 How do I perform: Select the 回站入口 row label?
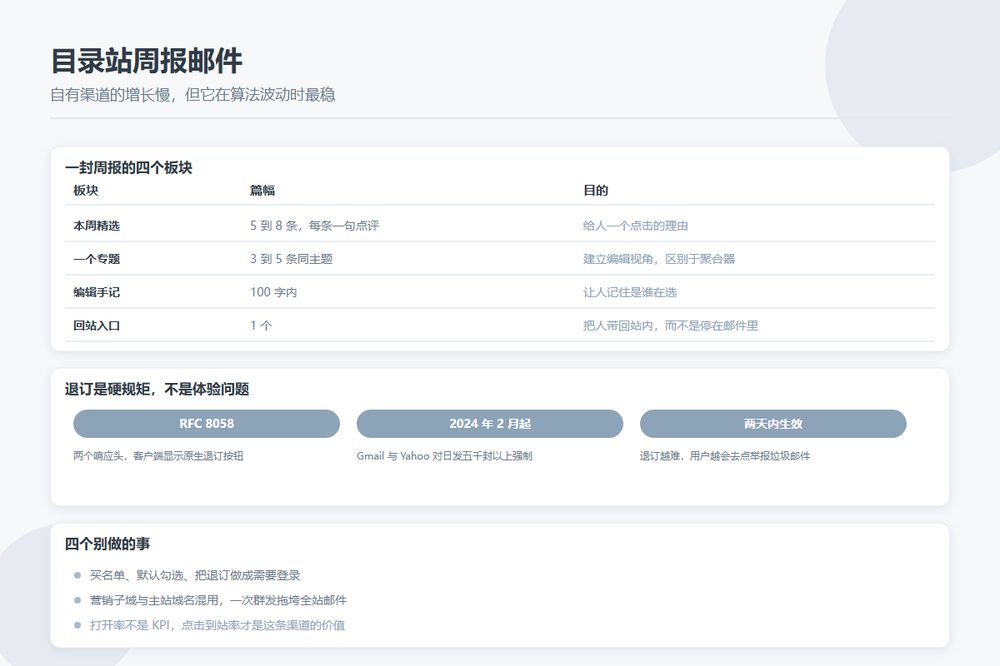pyautogui.click(x=96, y=325)
